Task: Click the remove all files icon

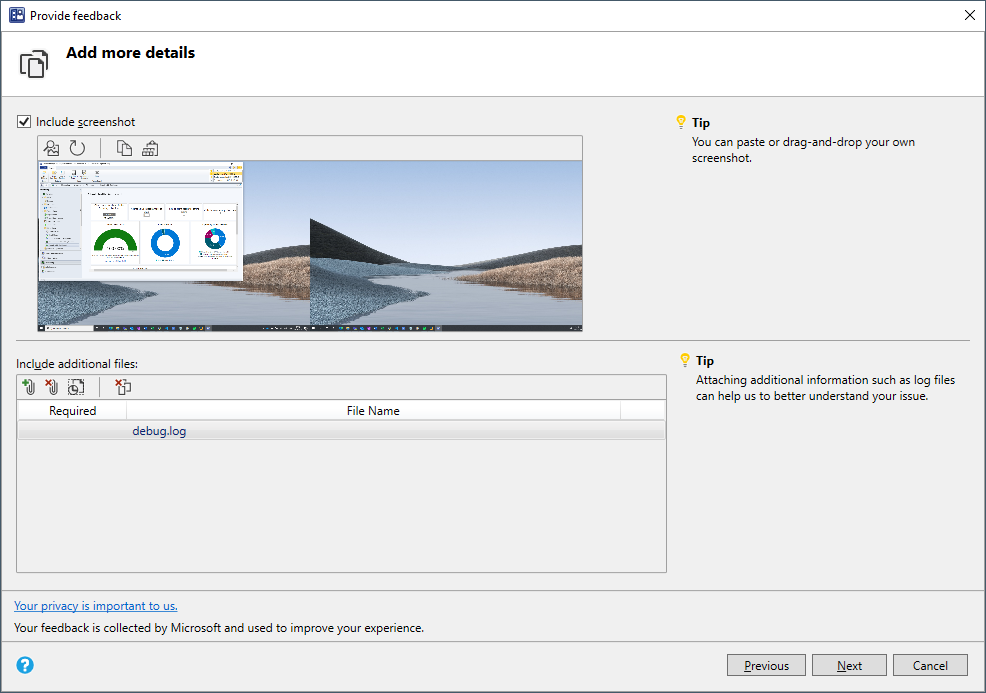Action: [x=123, y=387]
